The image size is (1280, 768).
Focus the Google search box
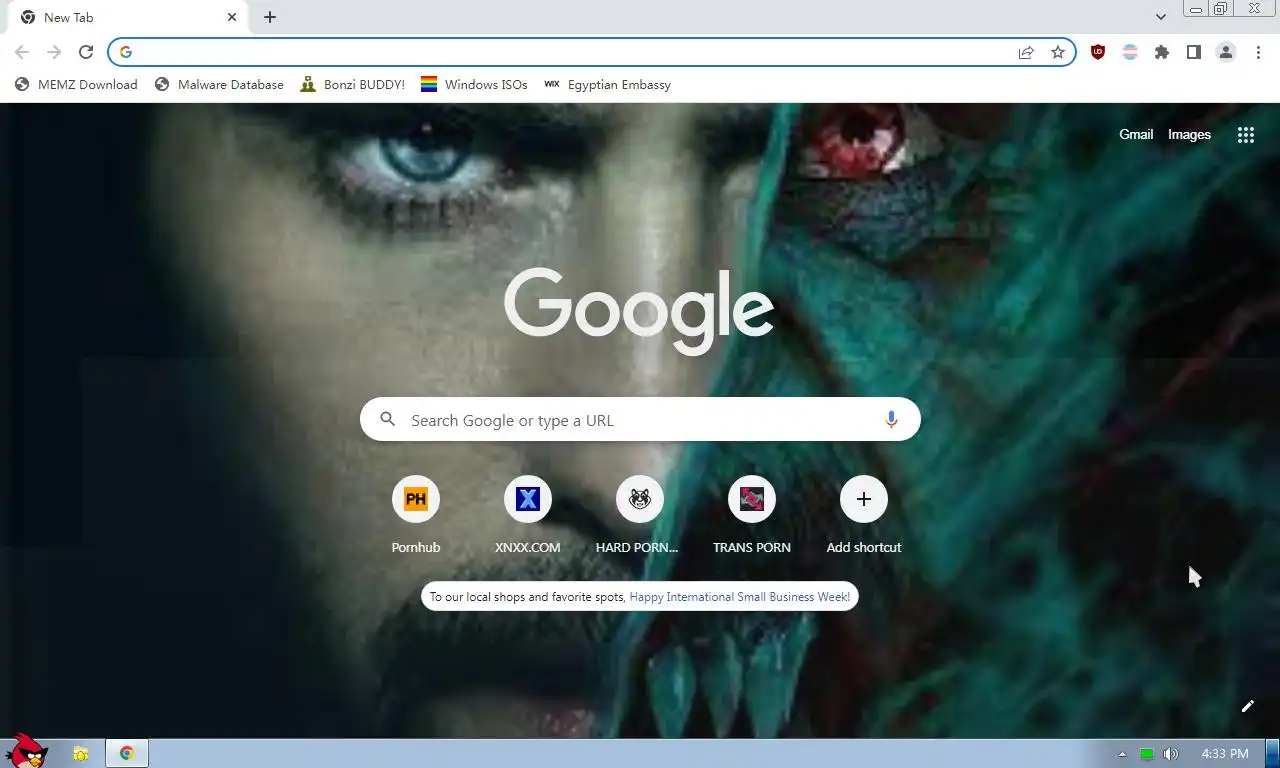[640, 420]
